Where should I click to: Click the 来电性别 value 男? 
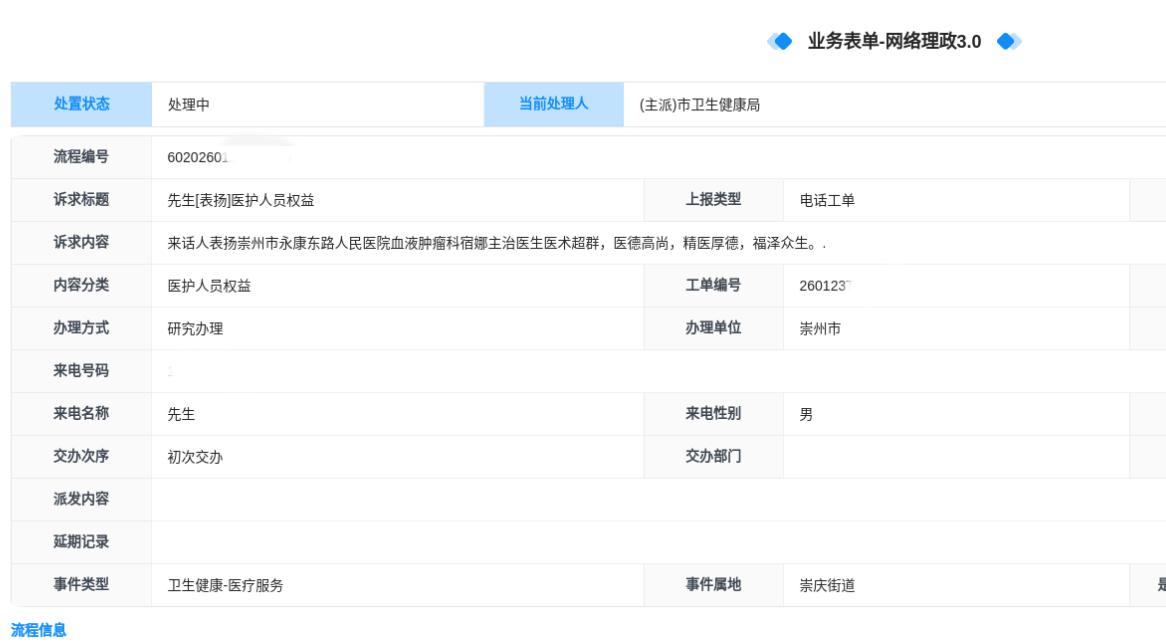[806, 415]
